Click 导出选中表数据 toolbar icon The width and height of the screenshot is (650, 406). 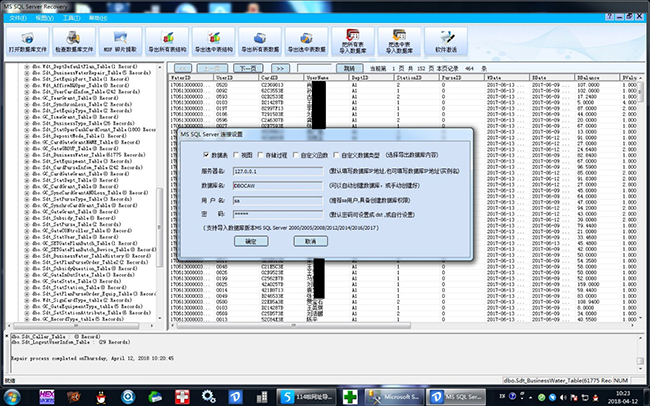coord(306,41)
